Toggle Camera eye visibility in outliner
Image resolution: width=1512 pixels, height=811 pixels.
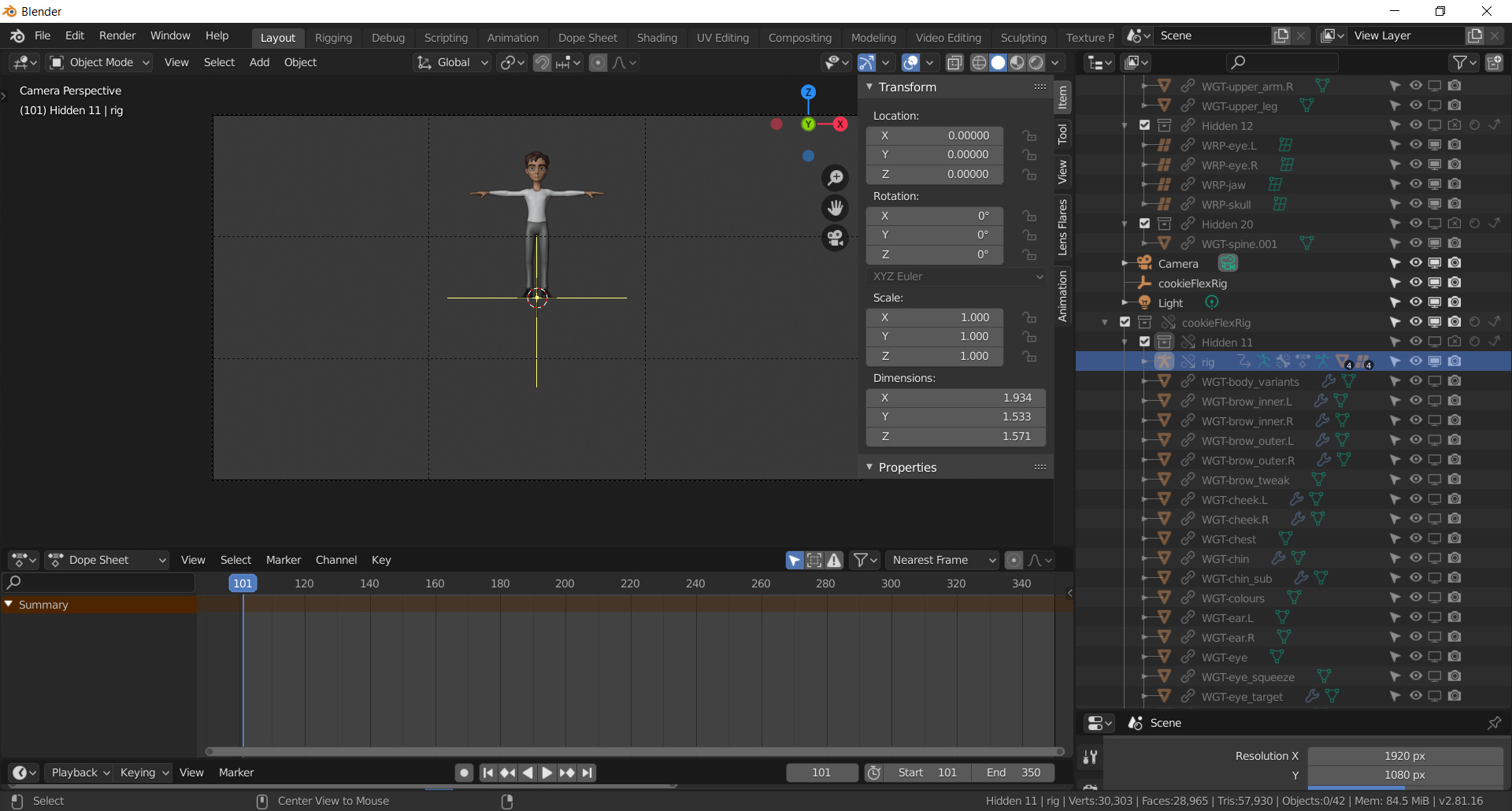point(1415,263)
